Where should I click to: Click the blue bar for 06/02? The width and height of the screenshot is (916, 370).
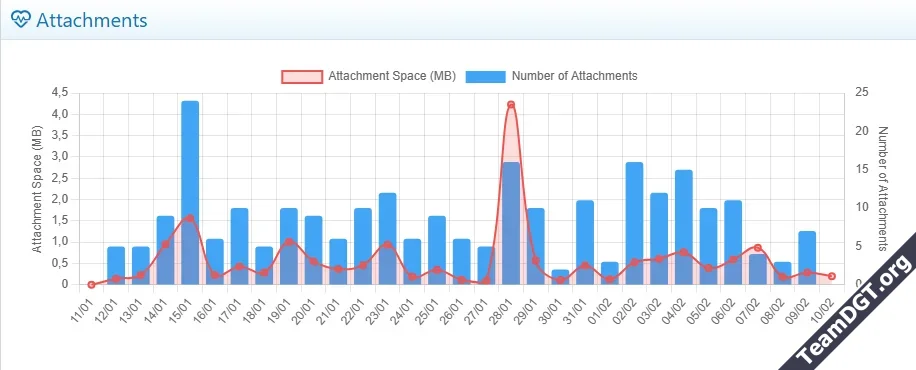(x=733, y=243)
